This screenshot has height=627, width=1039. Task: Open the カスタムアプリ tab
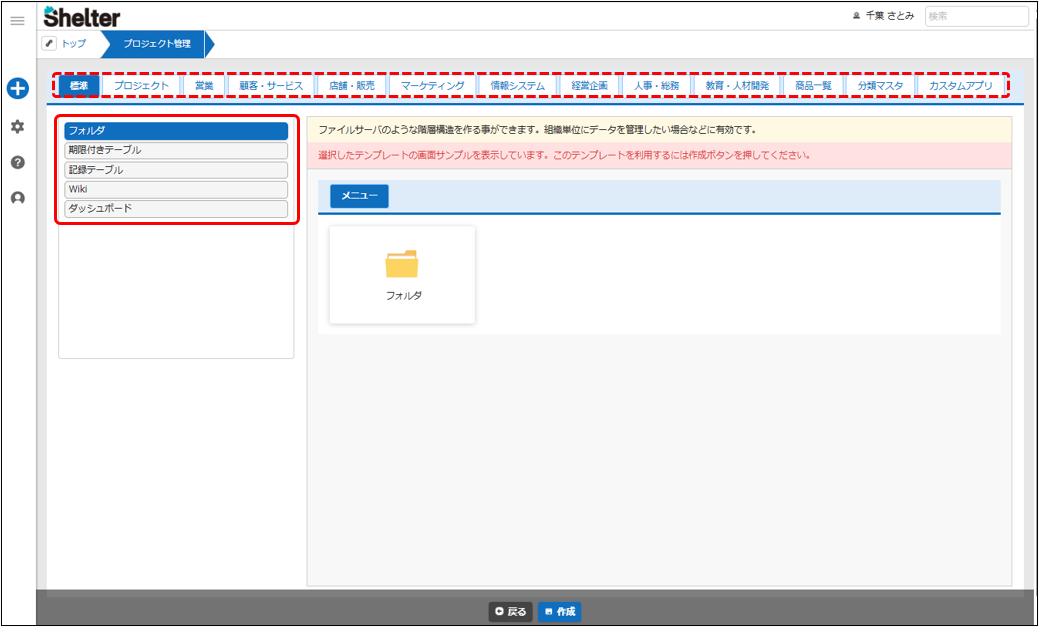[x=961, y=86]
